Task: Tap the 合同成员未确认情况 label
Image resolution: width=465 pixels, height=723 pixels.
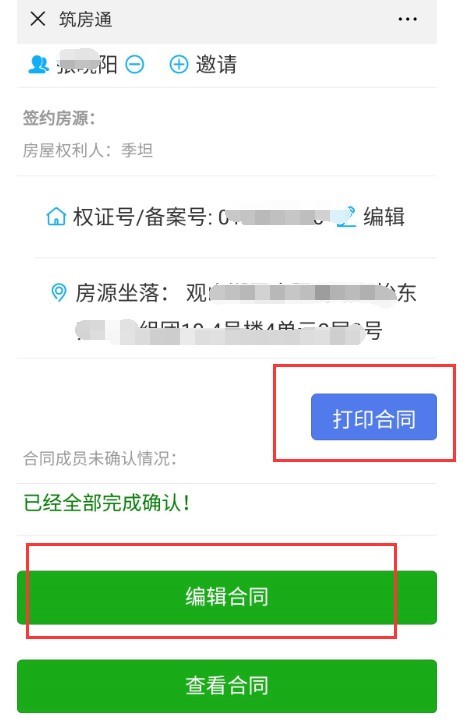Action: click(100, 458)
